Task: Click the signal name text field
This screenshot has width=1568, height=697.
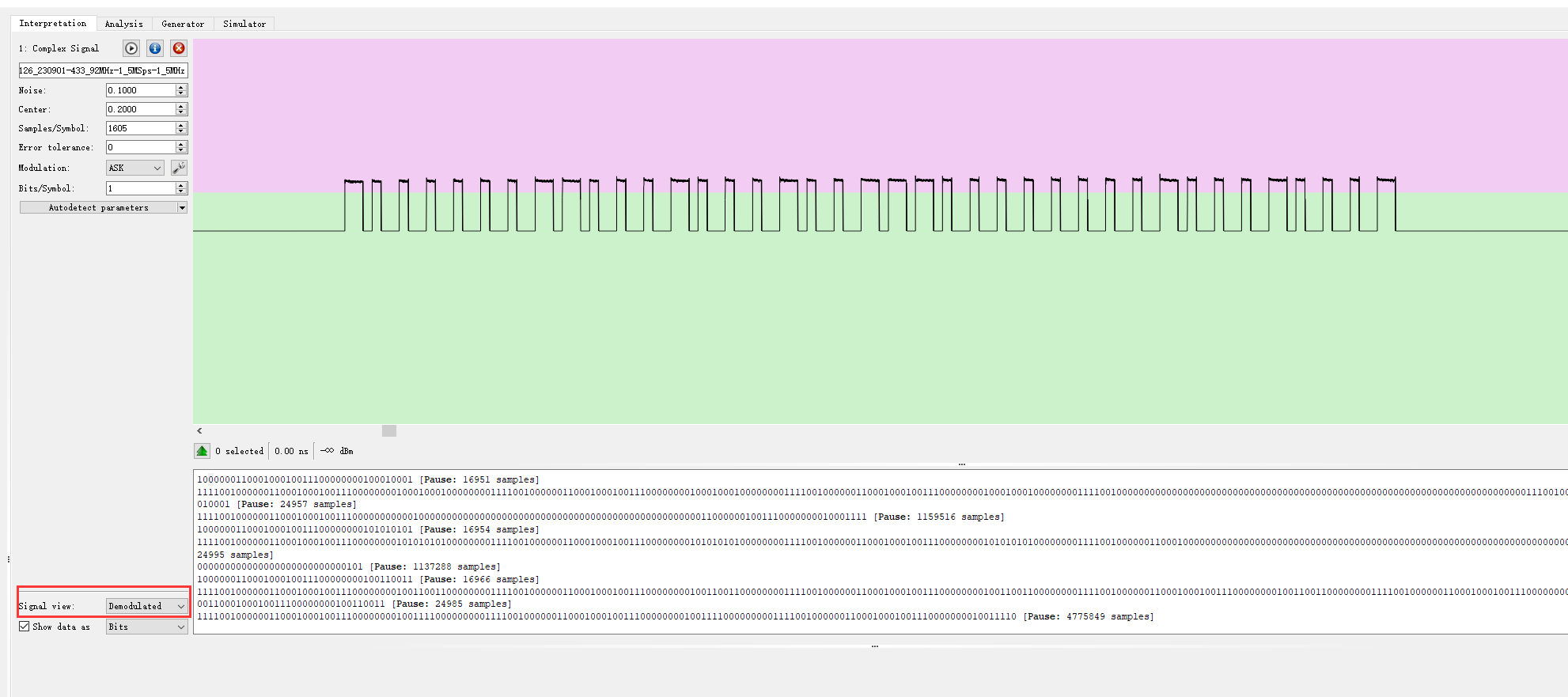Action: coord(103,70)
